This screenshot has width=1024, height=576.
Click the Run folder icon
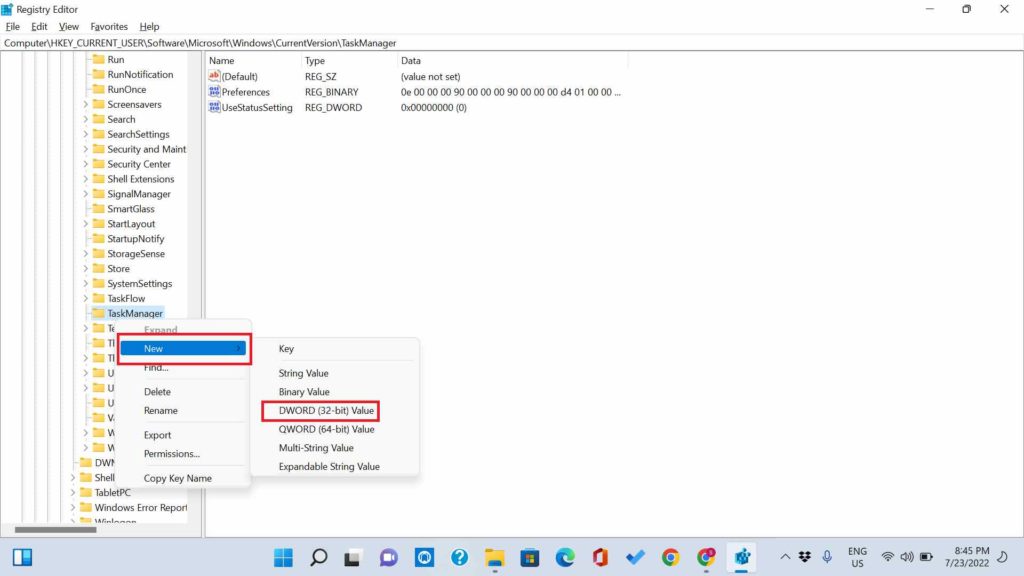[99, 59]
